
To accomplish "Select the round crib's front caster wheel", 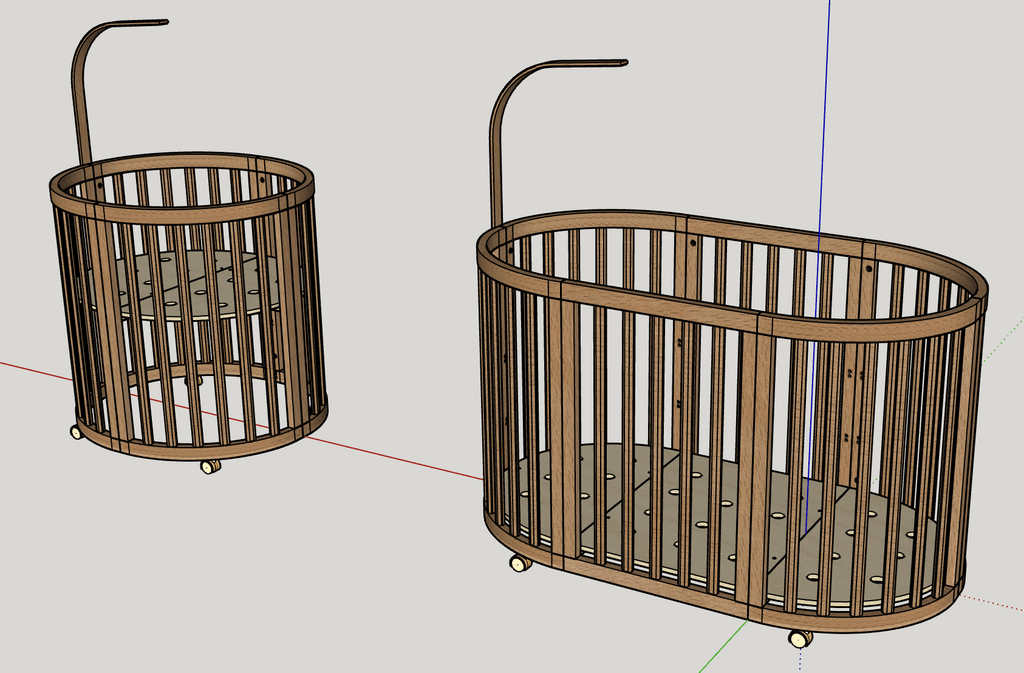I will [210, 466].
